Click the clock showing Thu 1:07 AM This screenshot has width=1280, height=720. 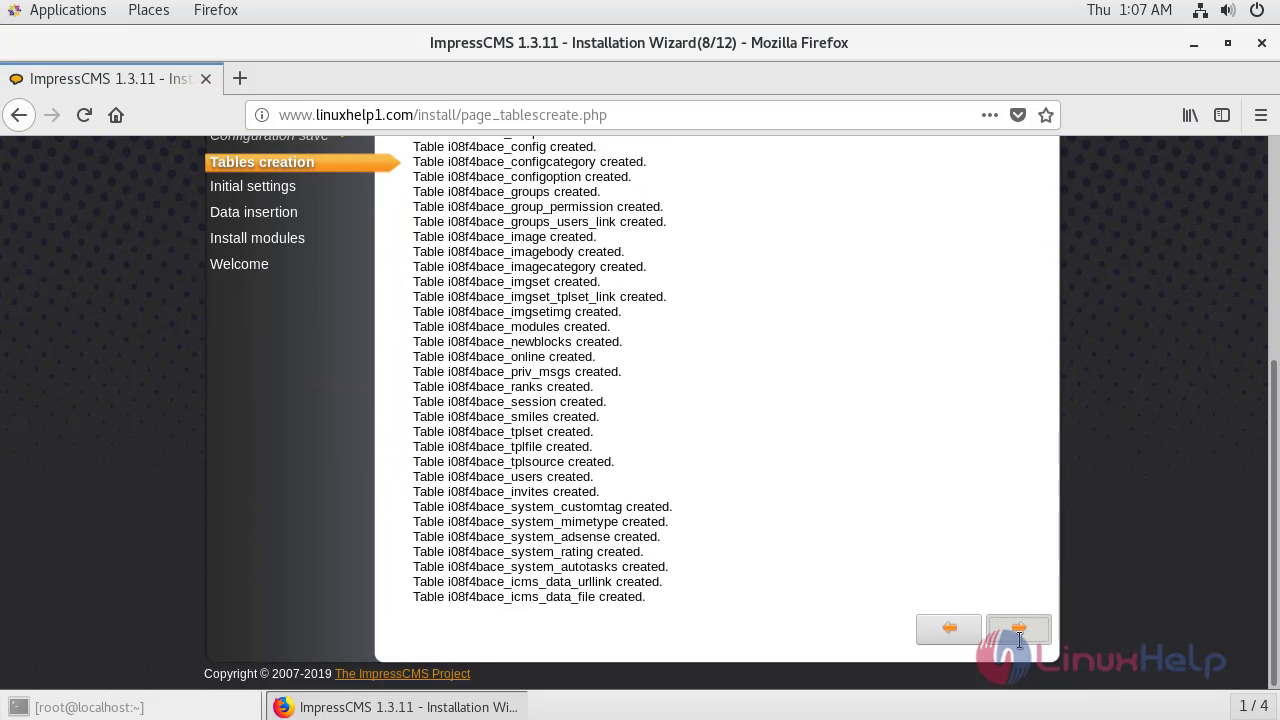(x=1129, y=10)
